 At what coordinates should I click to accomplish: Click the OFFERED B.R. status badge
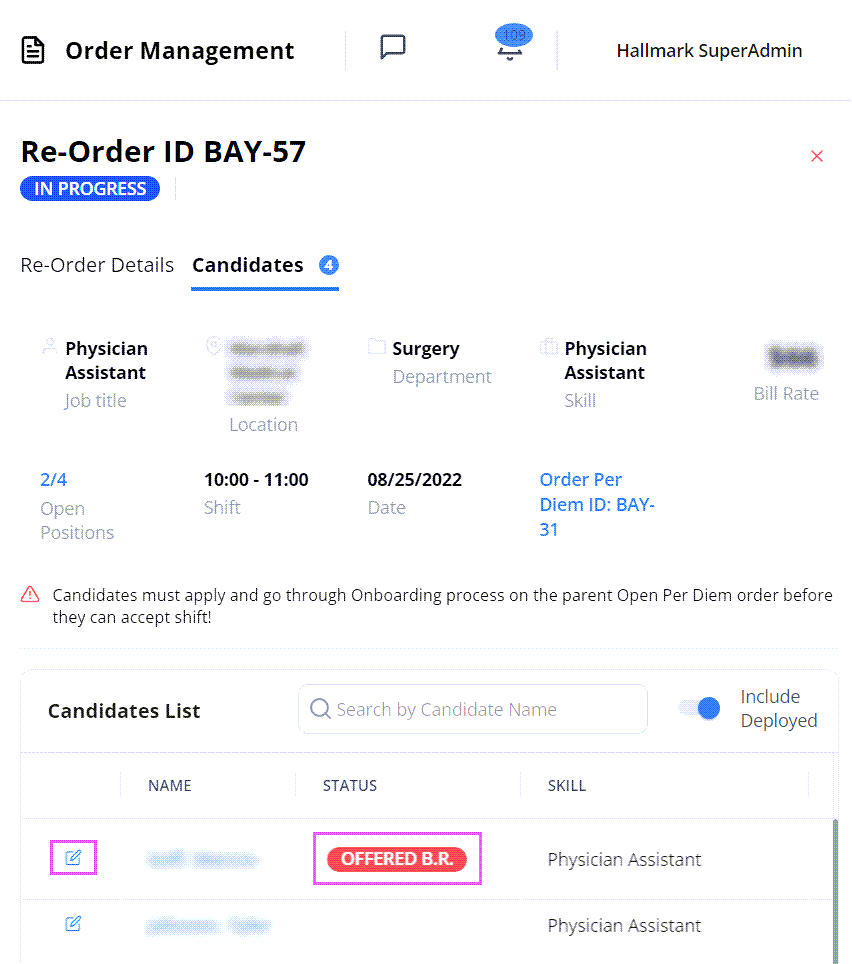[x=396, y=859]
